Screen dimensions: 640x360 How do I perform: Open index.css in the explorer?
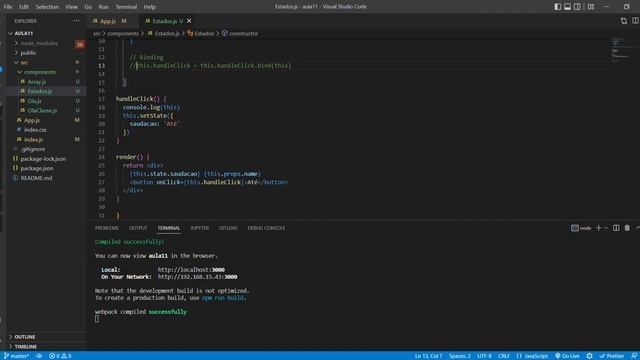(35, 129)
